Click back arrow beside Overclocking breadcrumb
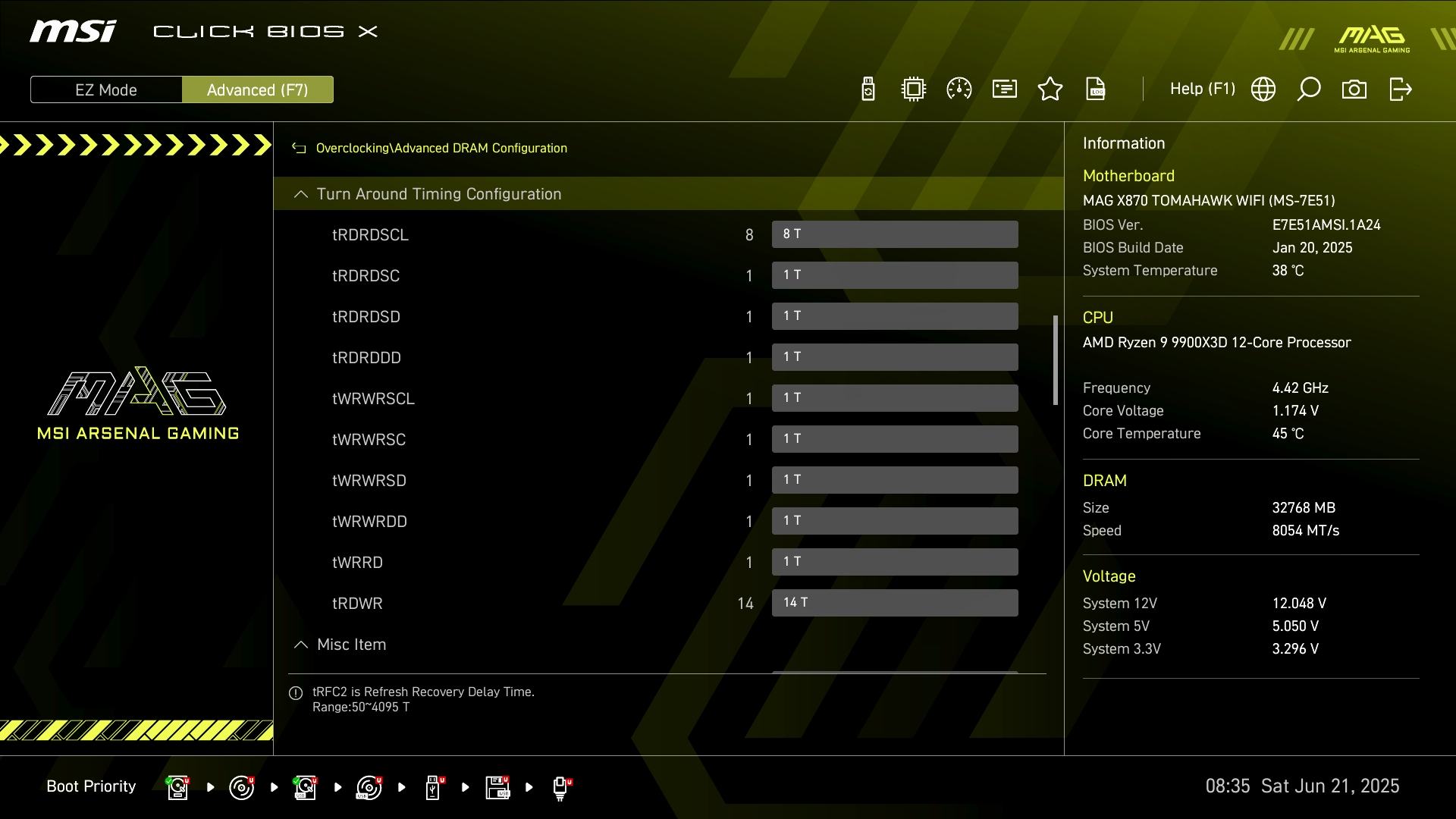This screenshot has height=819, width=1456. (300, 149)
